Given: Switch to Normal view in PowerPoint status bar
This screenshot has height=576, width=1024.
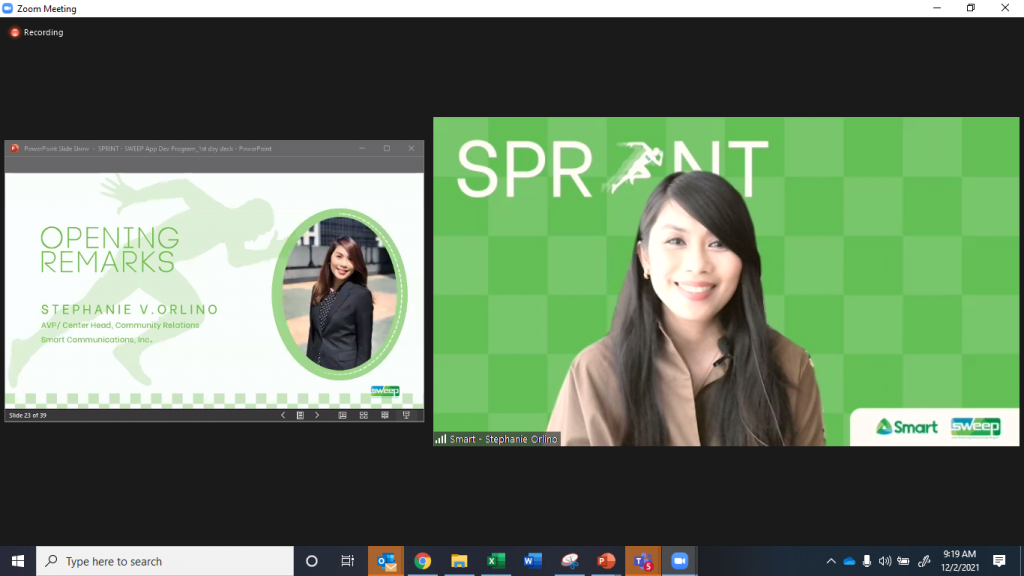Looking at the screenshot, I should pyautogui.click(x=343, y=415).
